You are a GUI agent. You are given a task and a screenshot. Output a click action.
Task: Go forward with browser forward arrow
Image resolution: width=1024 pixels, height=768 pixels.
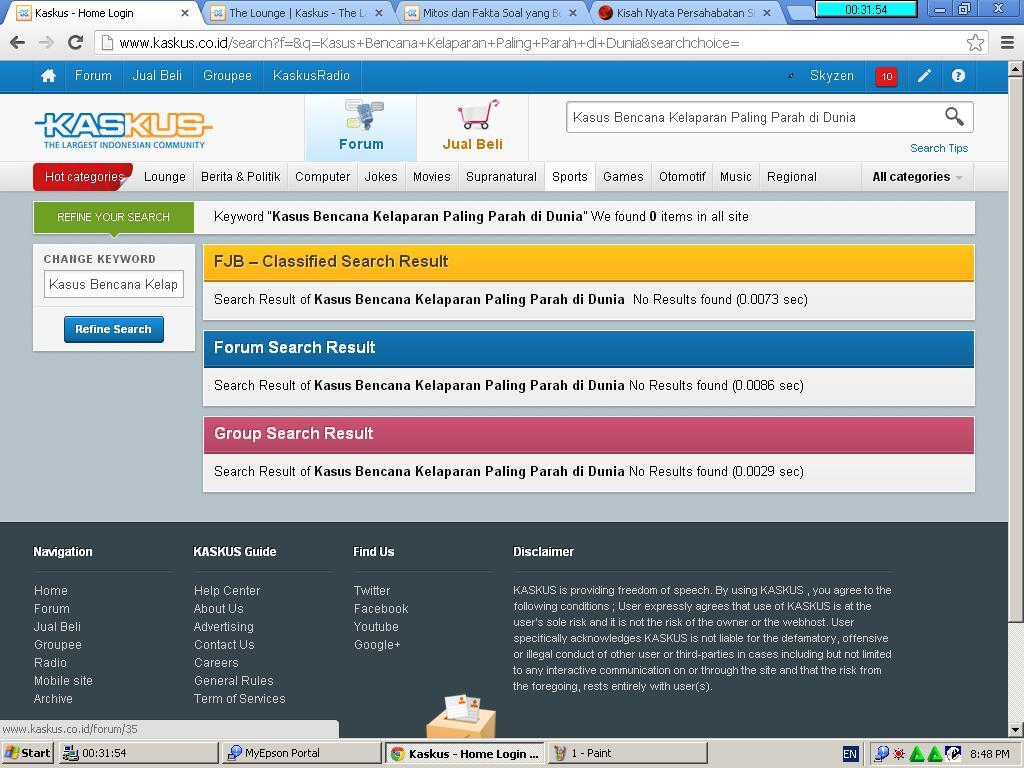[46, 43]
